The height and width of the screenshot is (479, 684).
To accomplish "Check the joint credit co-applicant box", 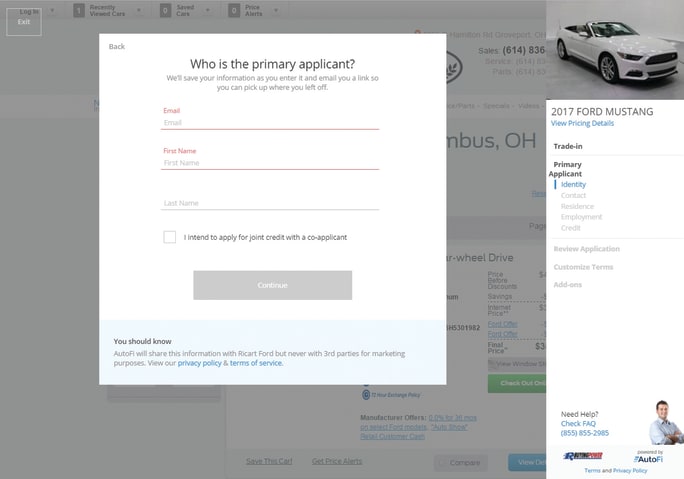I will pyautogui.click(x=170, y=237).
